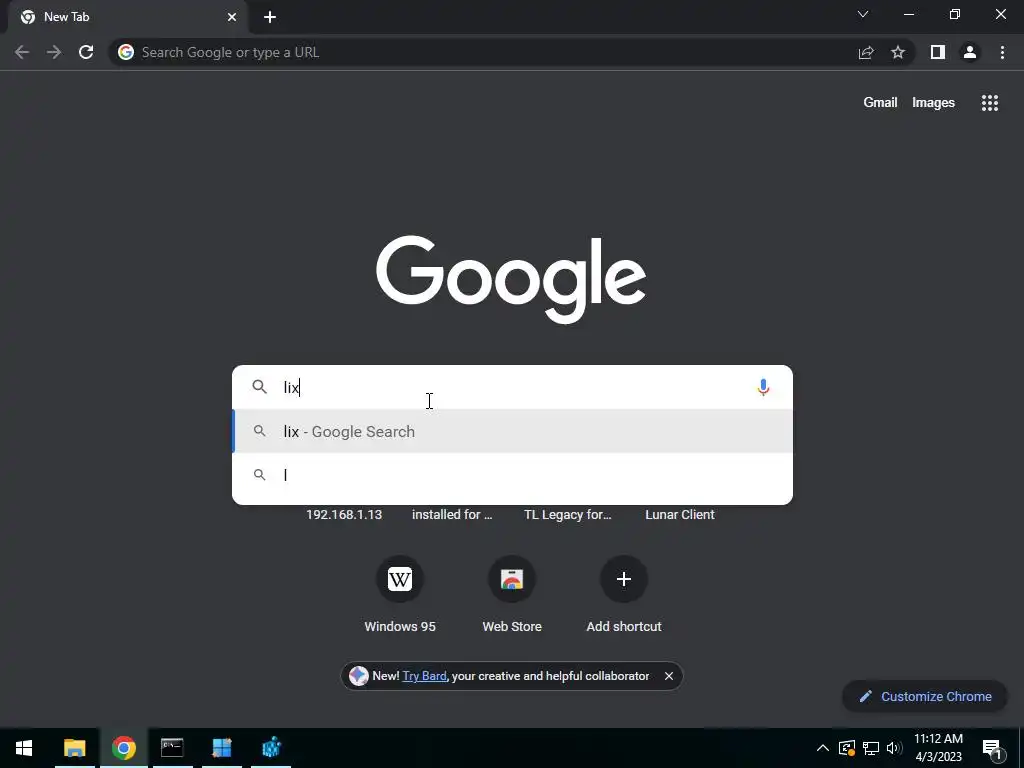Click the warning-badged tray icon
The image size is (1024, 768).
(x=846, y=748)
